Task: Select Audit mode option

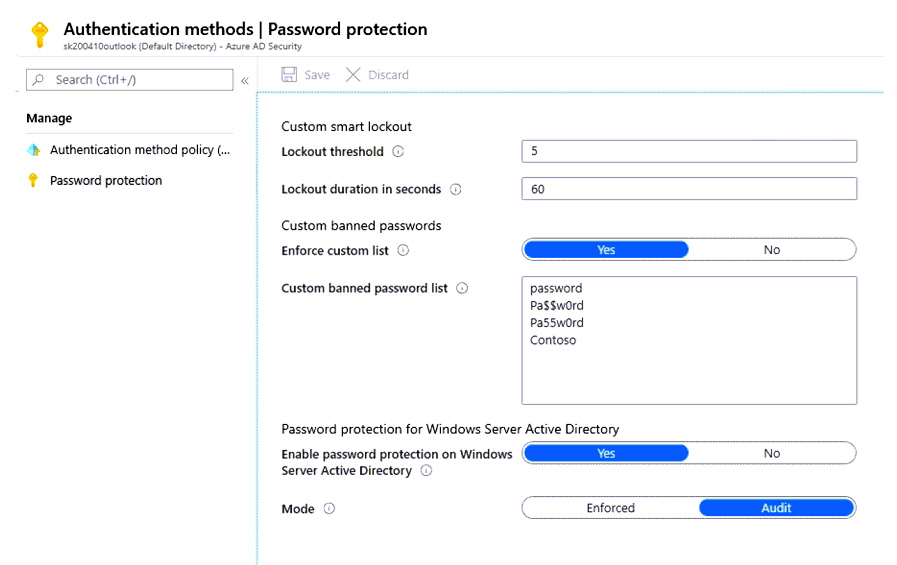Action: click(776, 508)
